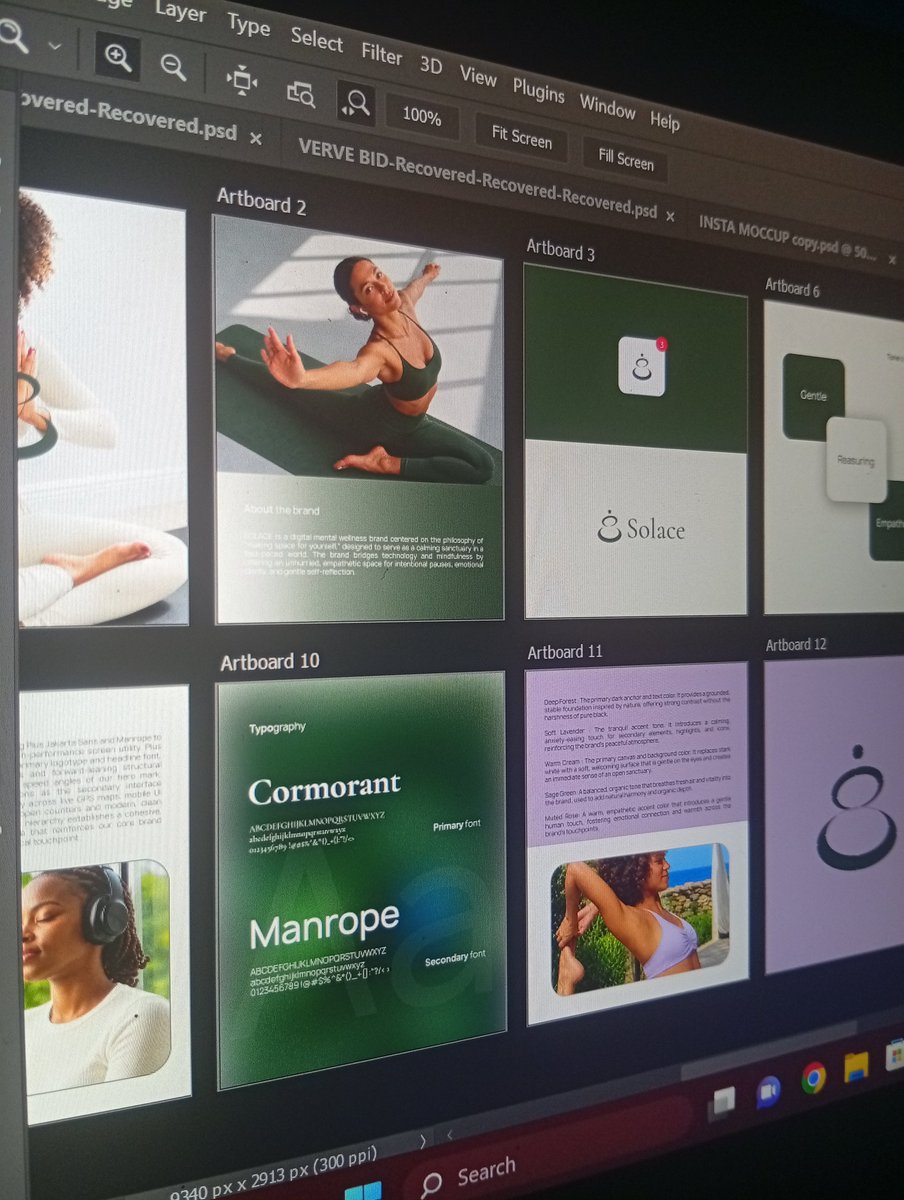Screen dimensions: 904x1200
Task: Click the 100% zoom button
Action: pyautogui.click(x=422, y=116)
